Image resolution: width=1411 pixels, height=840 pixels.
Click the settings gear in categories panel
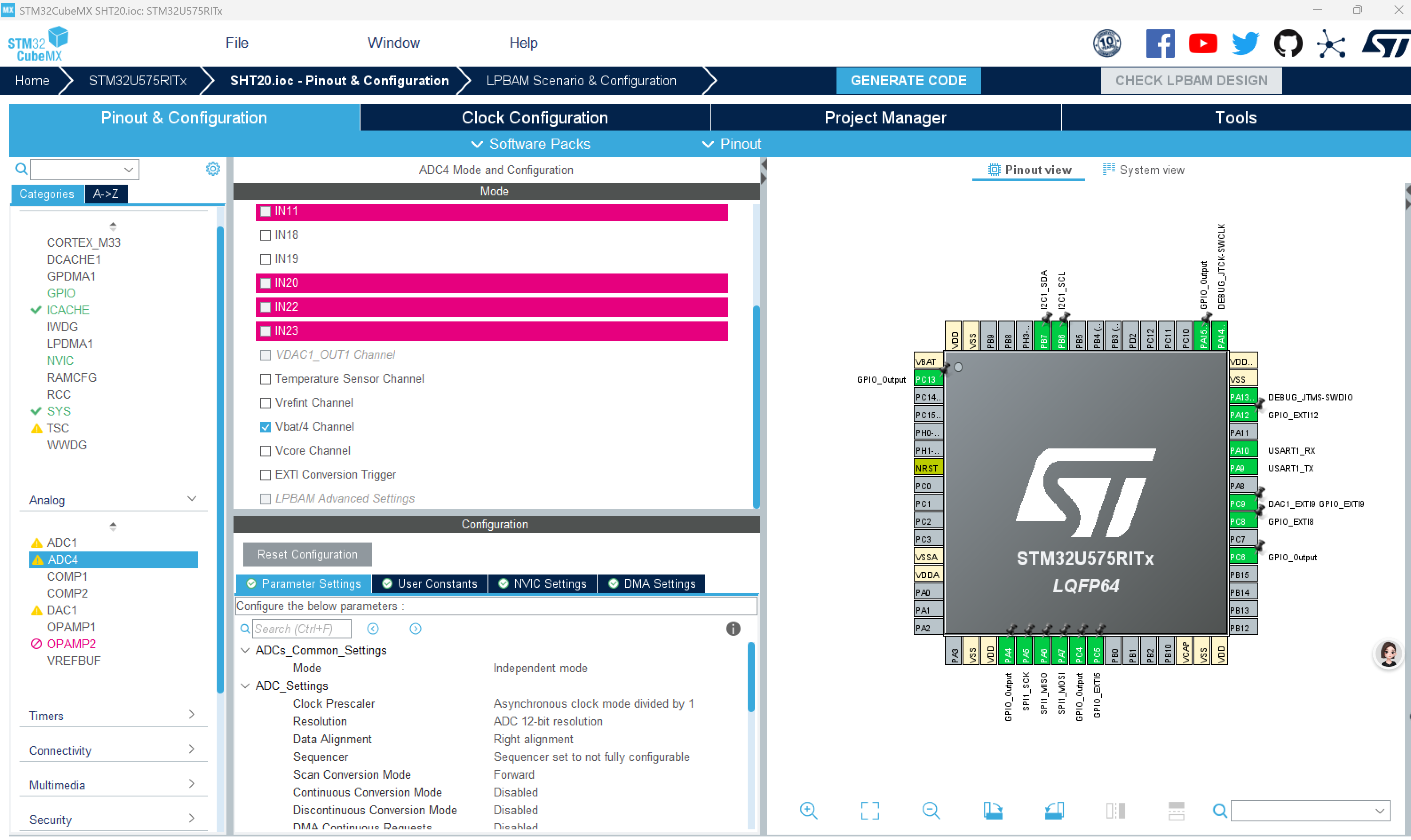213,169
